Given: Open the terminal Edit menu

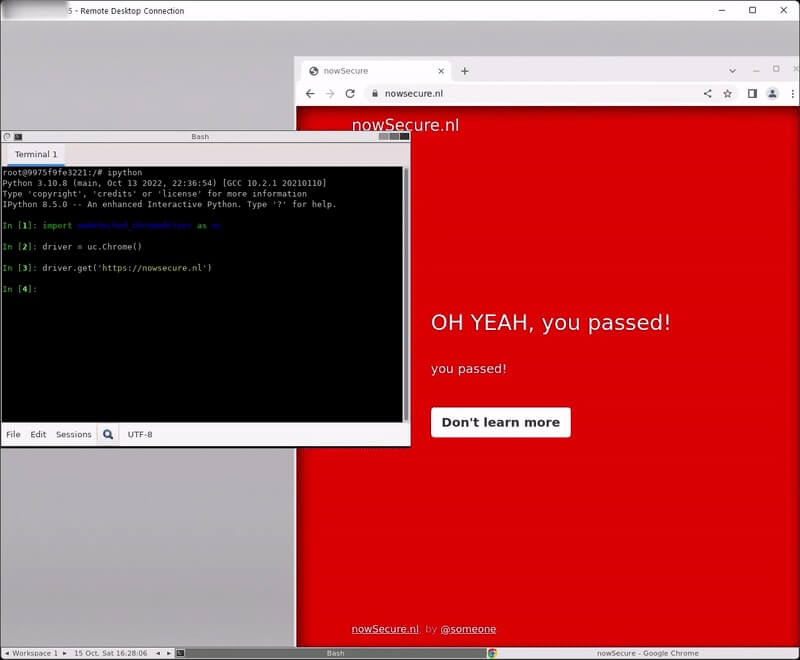Looking at the screenshot, I should pyautogui.click(x=38, y=434).
